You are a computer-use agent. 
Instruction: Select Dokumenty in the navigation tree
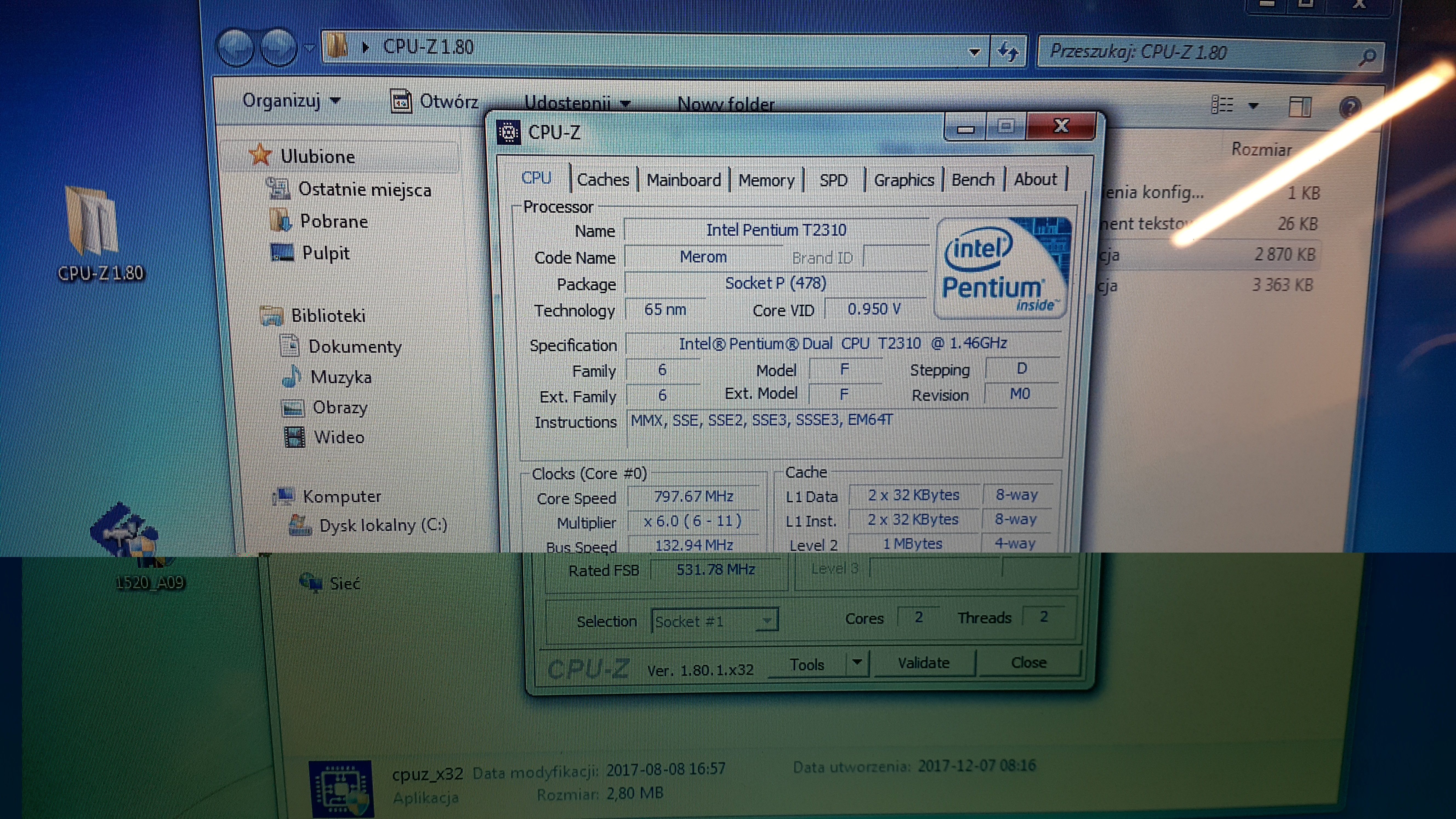355,346
